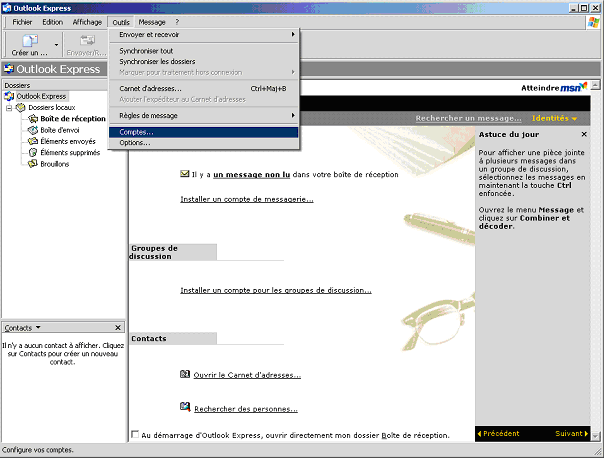Click the Windows logo in the menu bar corner

pyautogui.click(x=593, y=22)
